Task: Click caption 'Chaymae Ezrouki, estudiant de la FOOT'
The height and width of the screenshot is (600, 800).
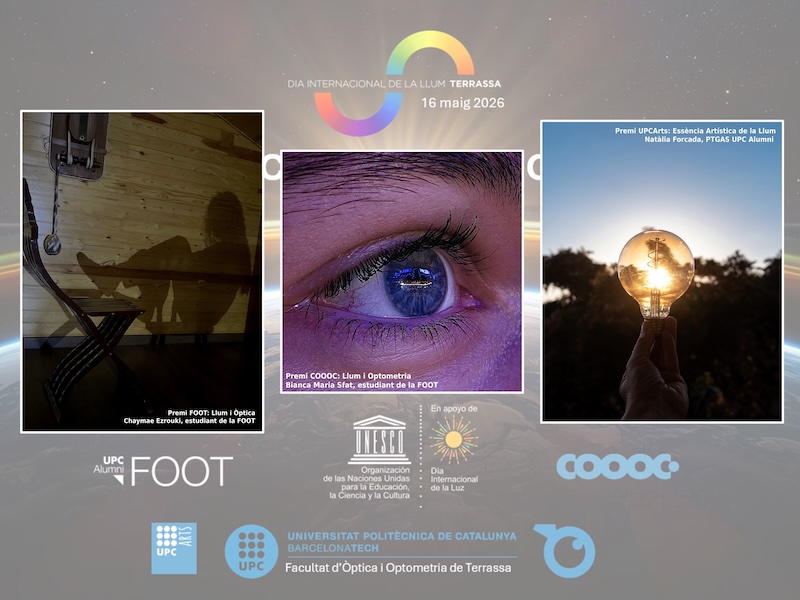Action: point(189,421)
